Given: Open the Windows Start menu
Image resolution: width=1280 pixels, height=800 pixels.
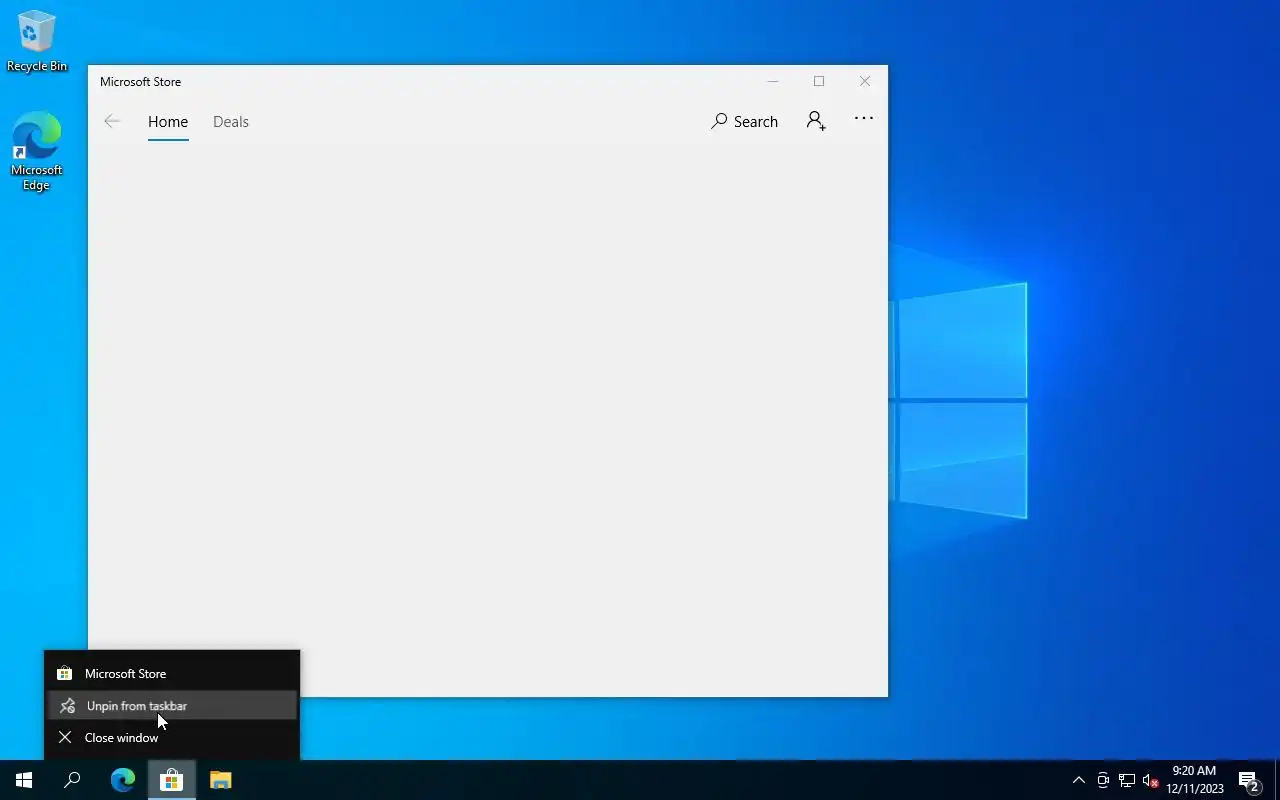Looking at the screenshot, I should (24, 780).
